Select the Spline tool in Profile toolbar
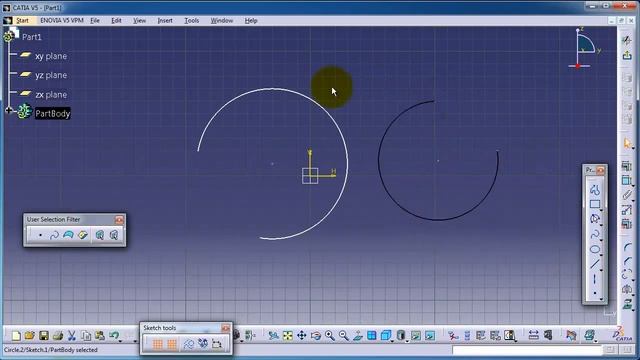 pyautogui.click(x=595, y=234)
